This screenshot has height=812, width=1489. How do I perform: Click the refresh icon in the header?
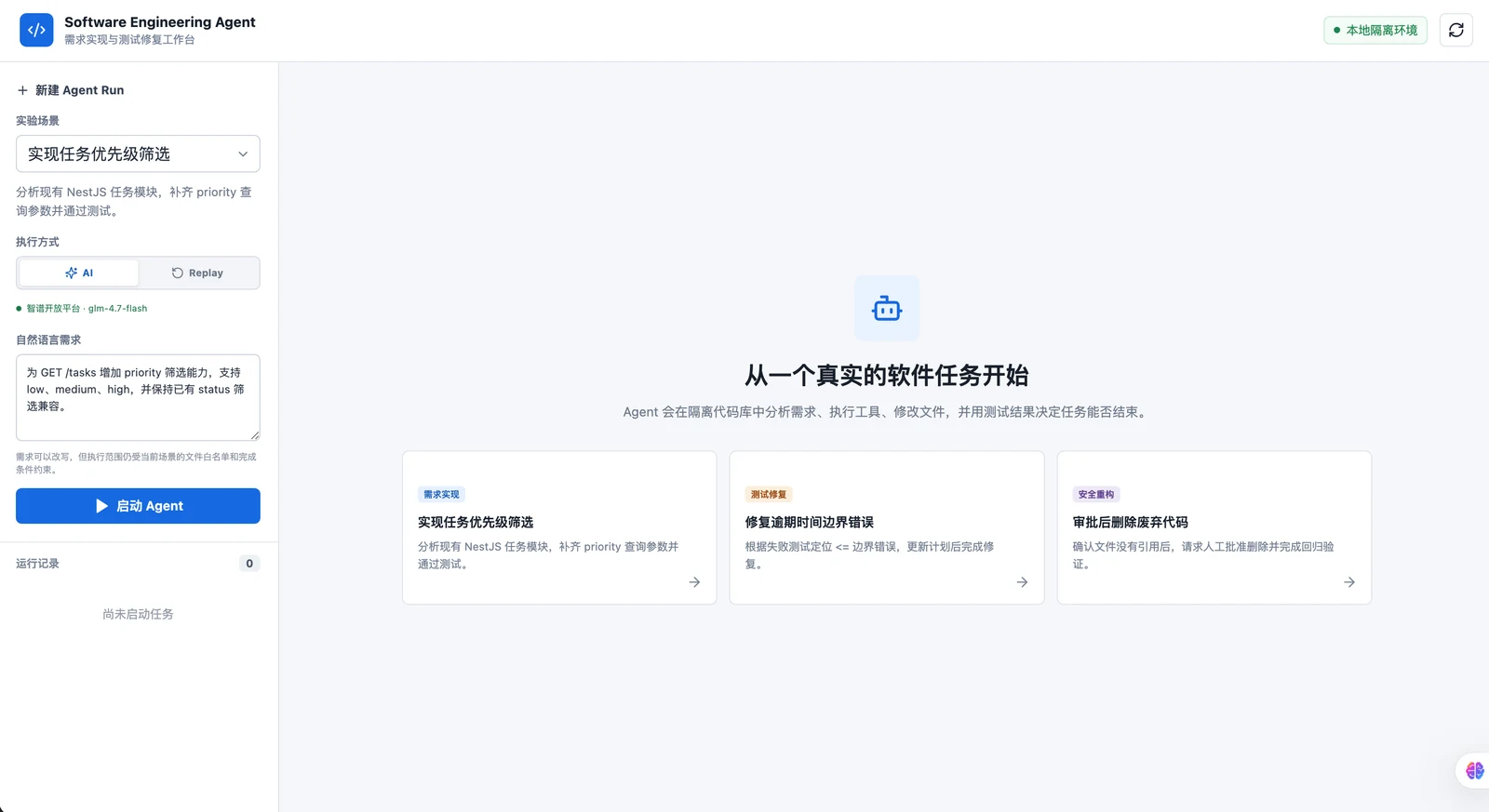pyautogui.click(x=1455, y=30)
